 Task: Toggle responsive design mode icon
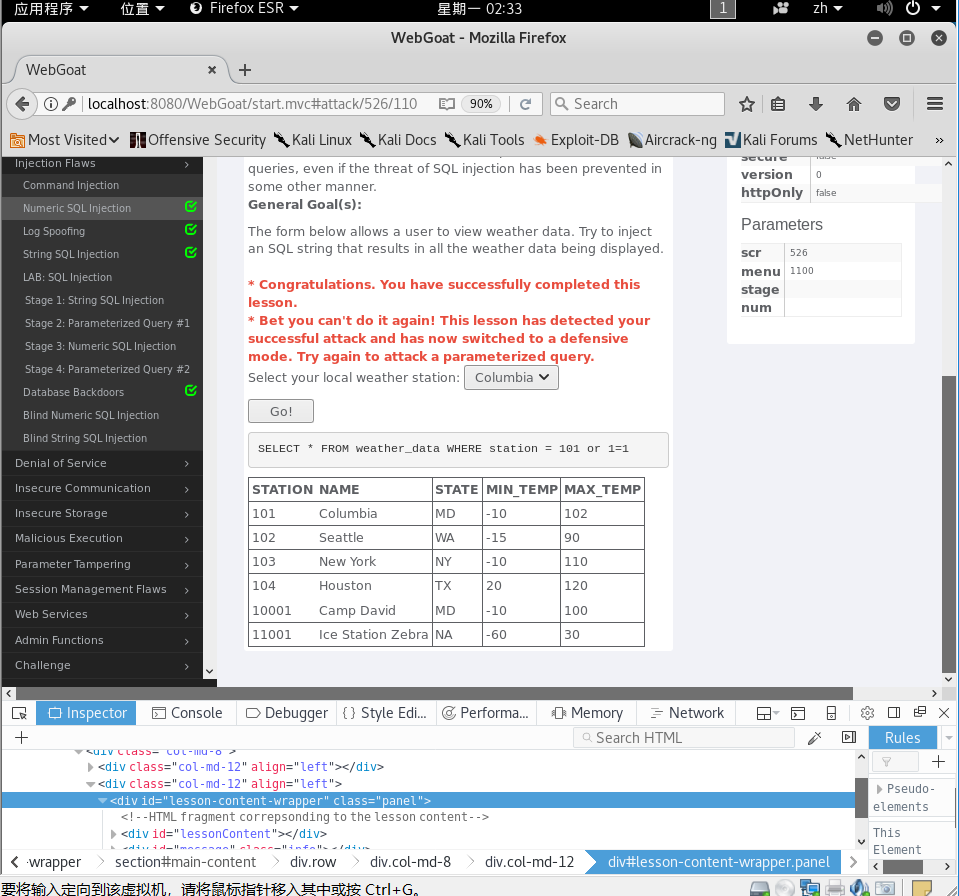831,713
